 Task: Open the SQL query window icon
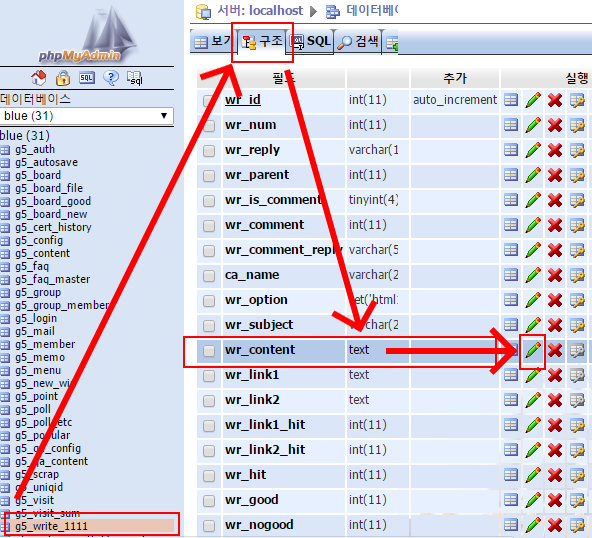coord(87,78)
